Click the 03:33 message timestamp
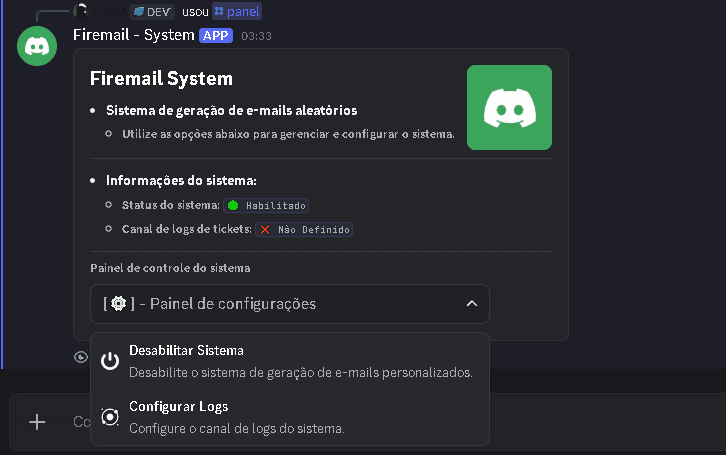The height and width of the screenshot is (455, 726). click(x=257, y=36)
